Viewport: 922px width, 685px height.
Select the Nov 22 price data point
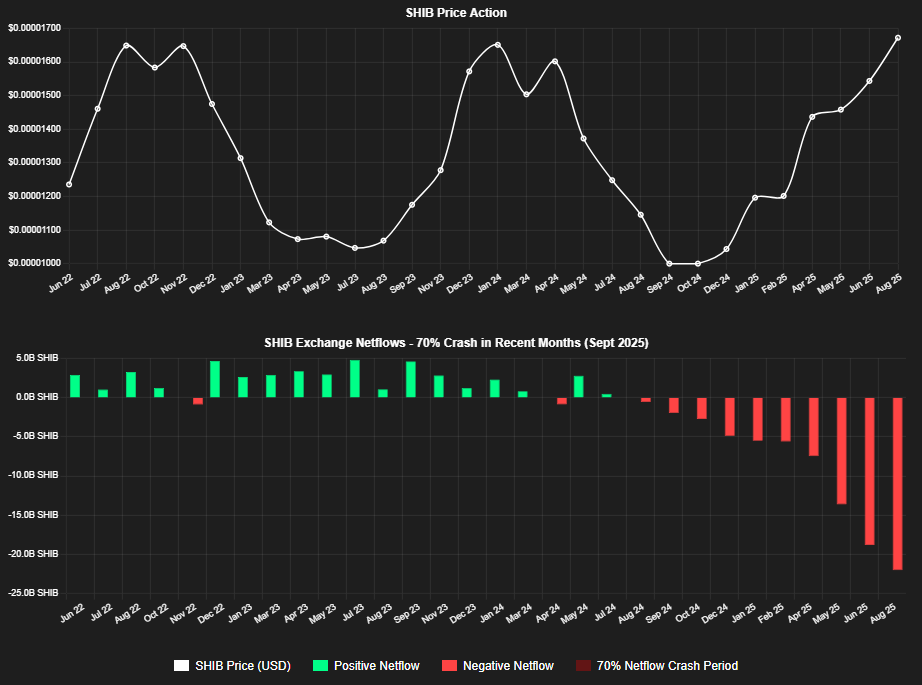click(183, 46)
